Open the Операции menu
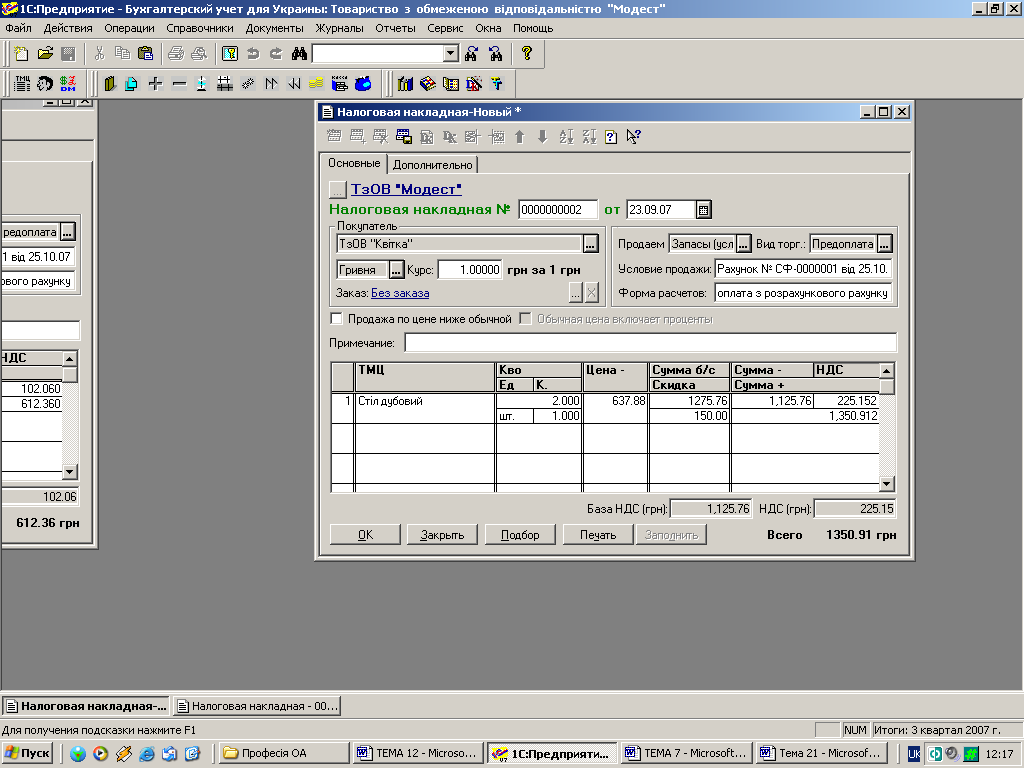1024x768 pixels. [x=129, y=28]
